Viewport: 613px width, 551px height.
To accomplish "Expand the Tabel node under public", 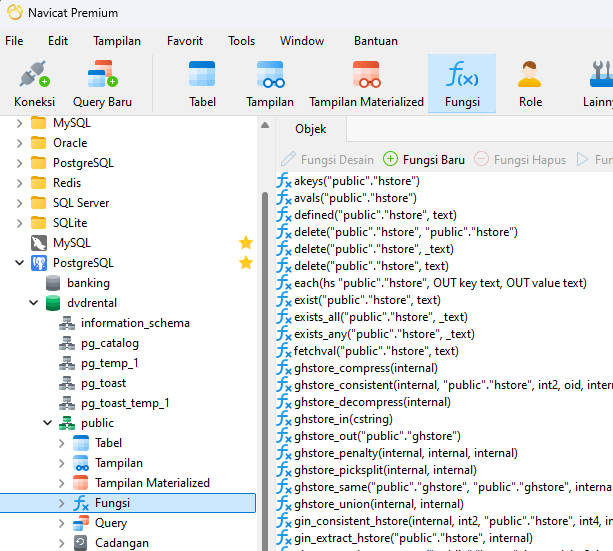I will click(62, 443).
